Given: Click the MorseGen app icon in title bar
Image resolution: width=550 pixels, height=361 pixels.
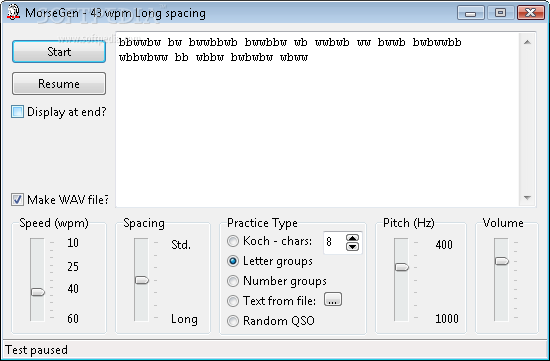Looking at the screenshot, I should [13, 13].
